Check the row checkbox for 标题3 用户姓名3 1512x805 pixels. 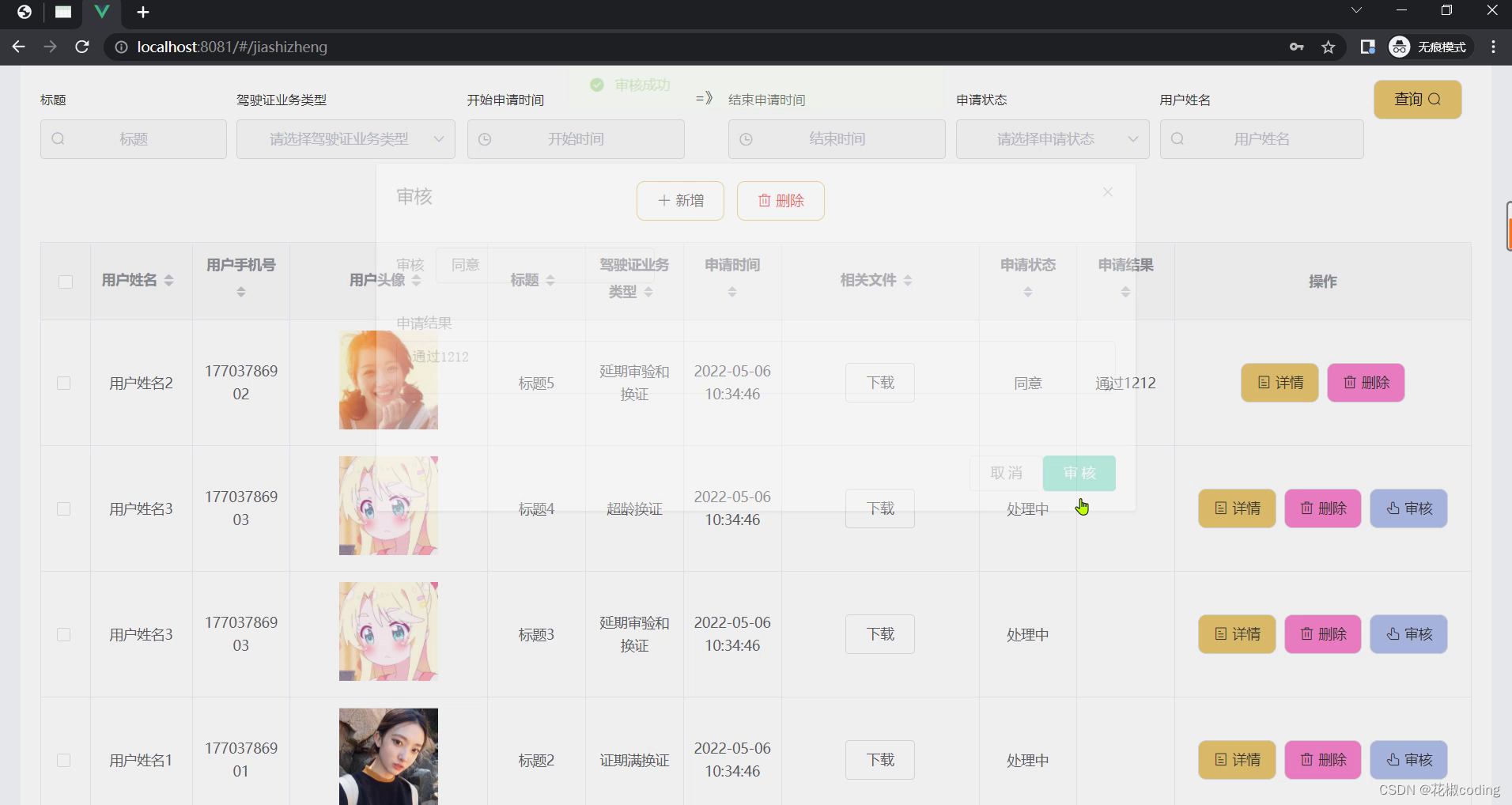(64, 634)
